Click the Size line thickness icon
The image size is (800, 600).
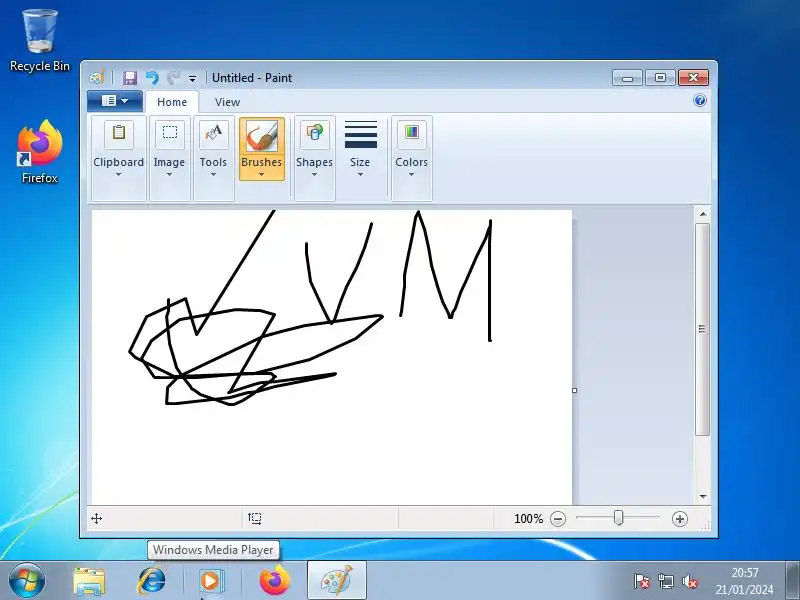pyautogui.click(x=361, y=134)
